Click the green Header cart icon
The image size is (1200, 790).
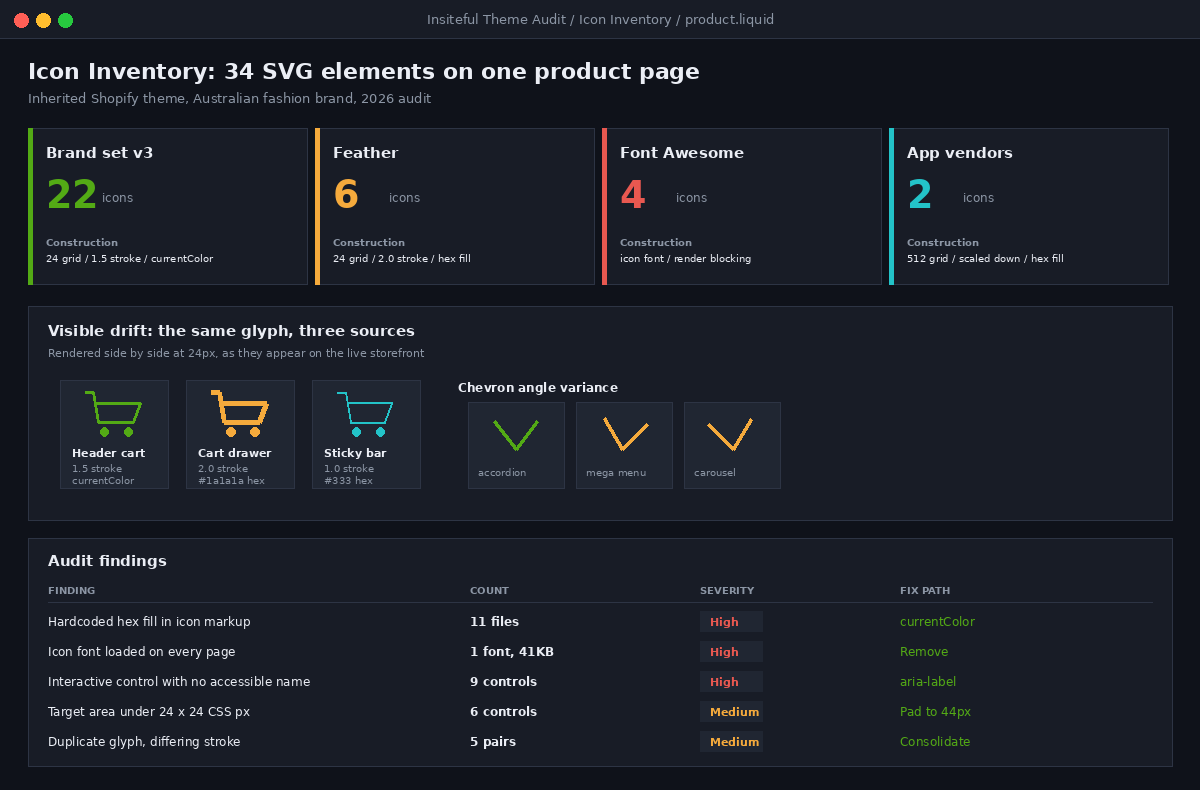(114, 414)
